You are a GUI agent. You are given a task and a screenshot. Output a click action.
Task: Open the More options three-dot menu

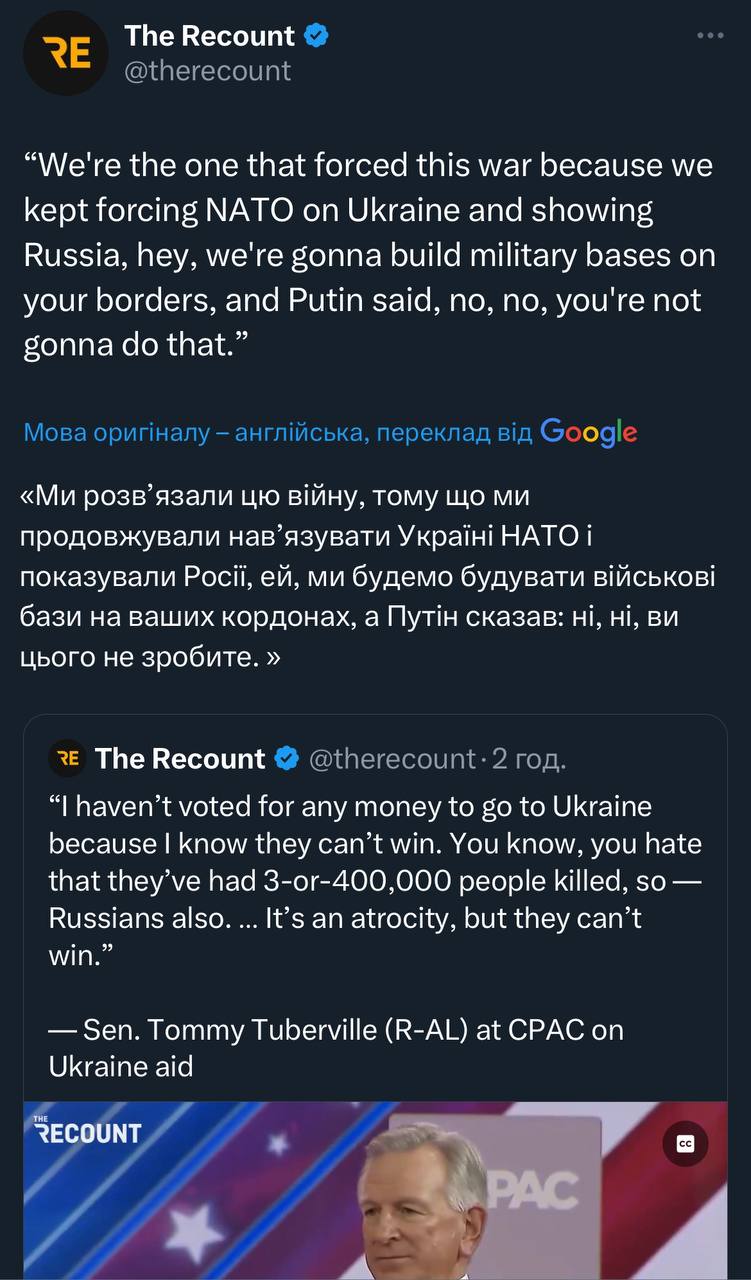click(x=709, y=36)
